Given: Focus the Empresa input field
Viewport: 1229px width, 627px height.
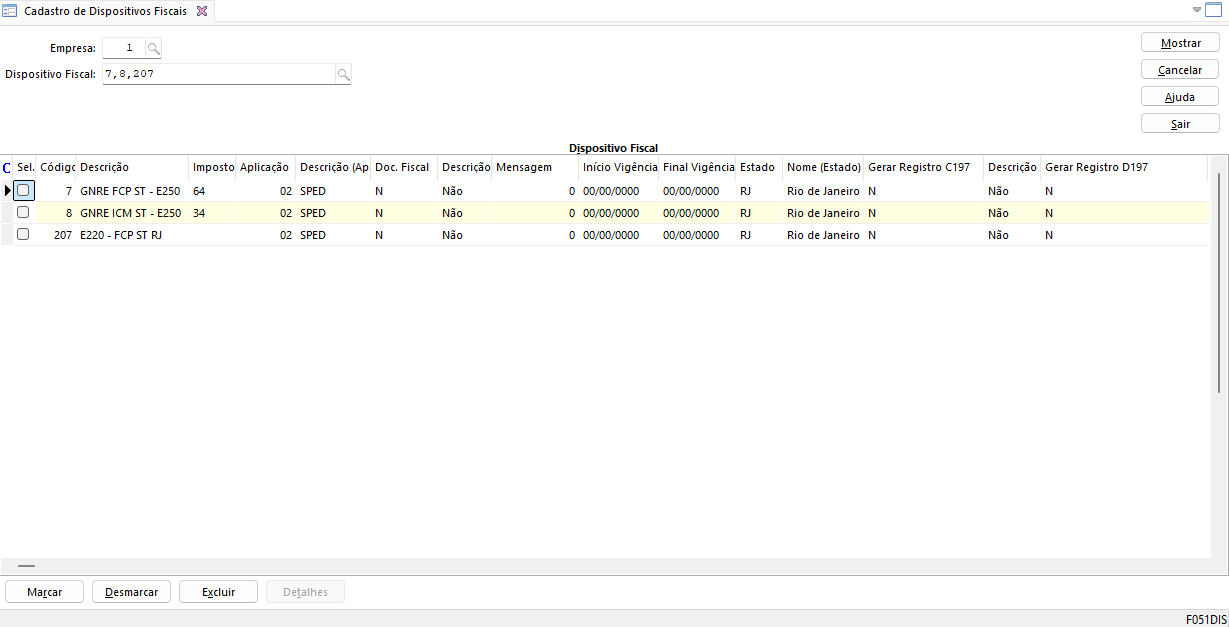Looking at the screenshot, I should click(x=124, y=47).
